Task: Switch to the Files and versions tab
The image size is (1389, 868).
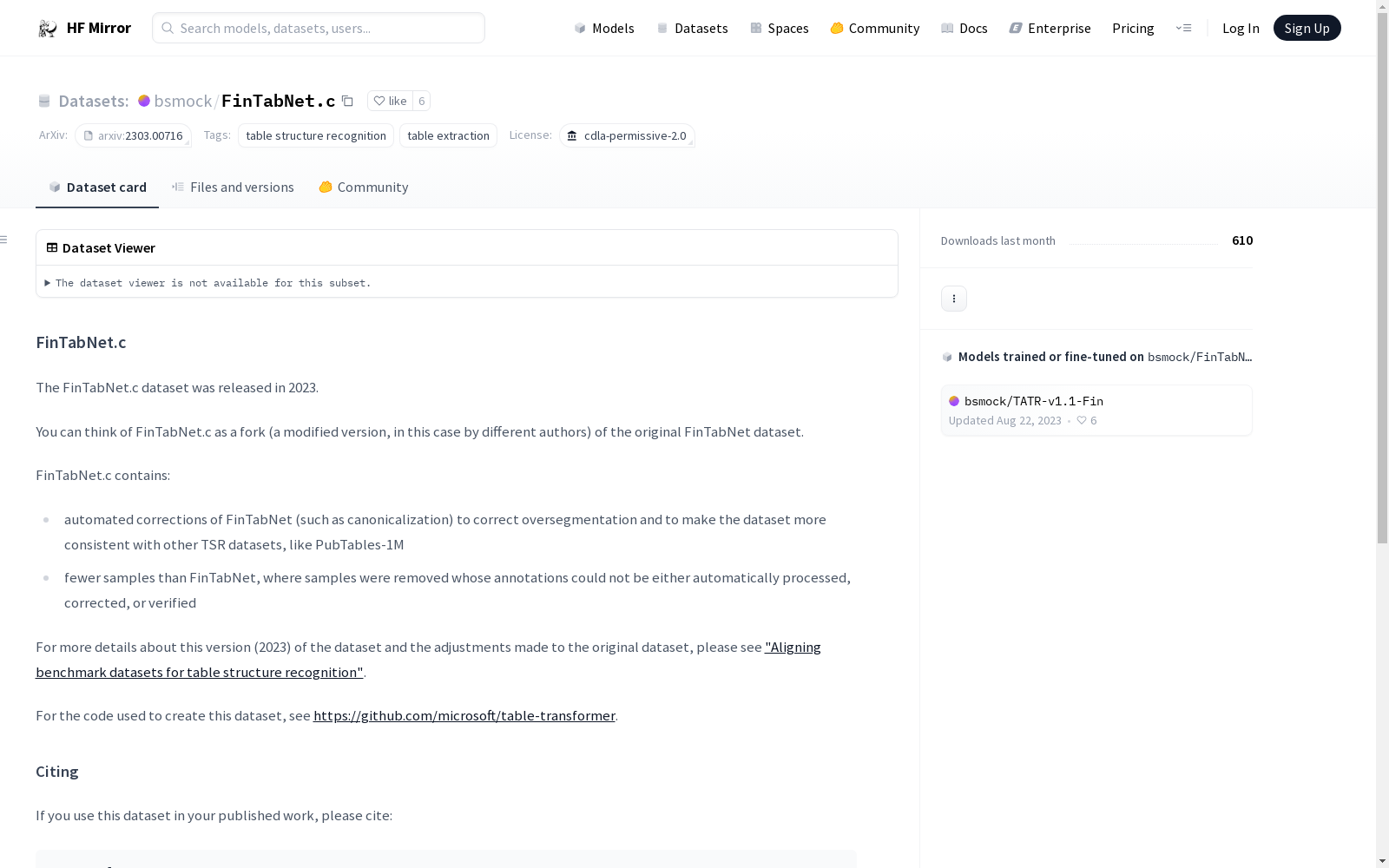Action: 233,187
